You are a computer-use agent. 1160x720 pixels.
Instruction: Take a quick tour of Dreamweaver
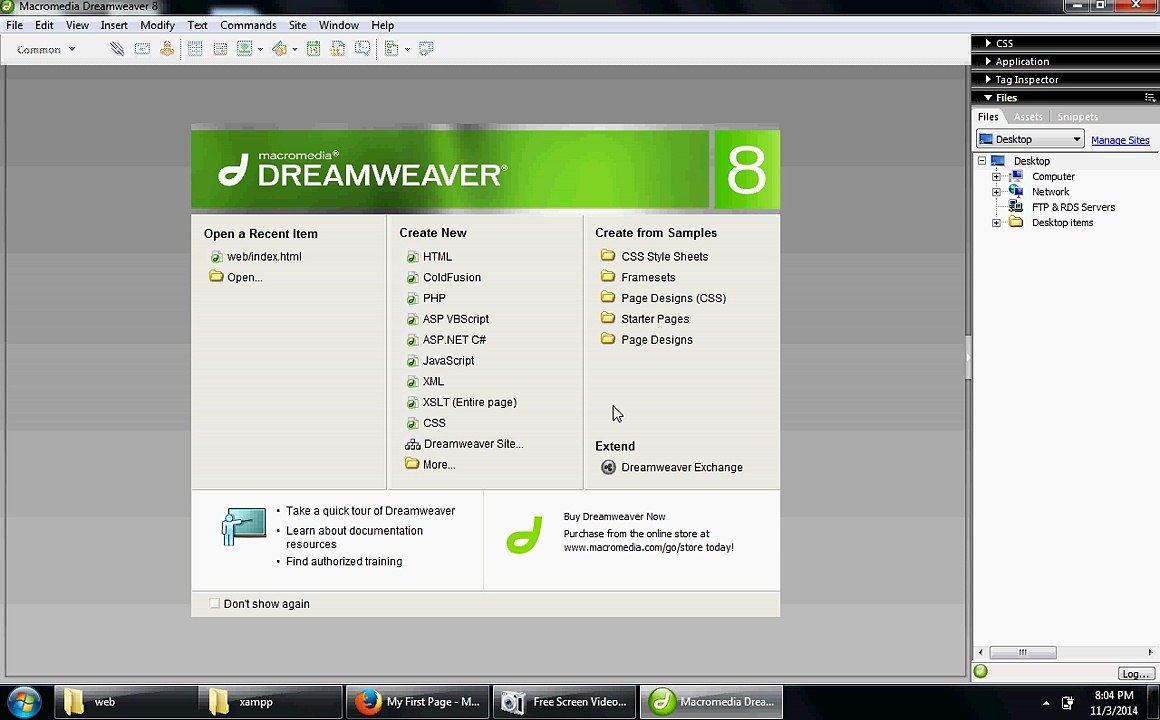point(371,511)
